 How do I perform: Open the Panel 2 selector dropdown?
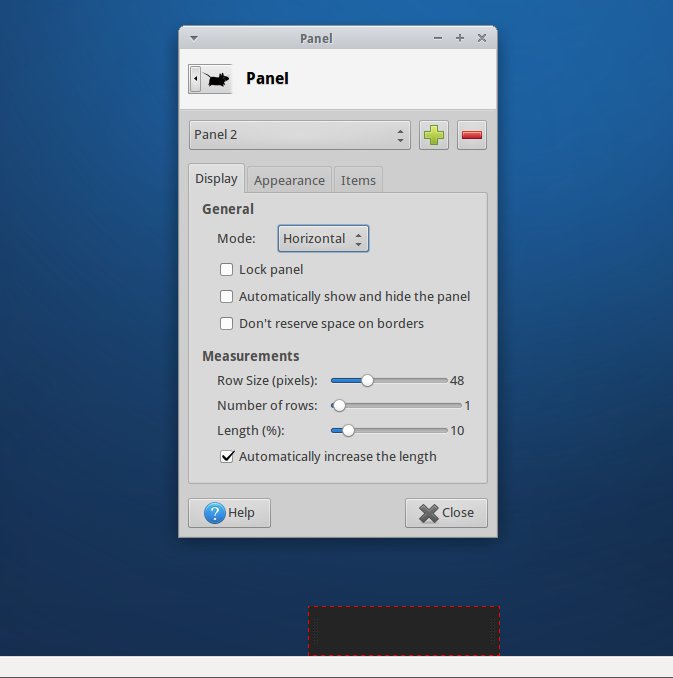click(299, 135)
